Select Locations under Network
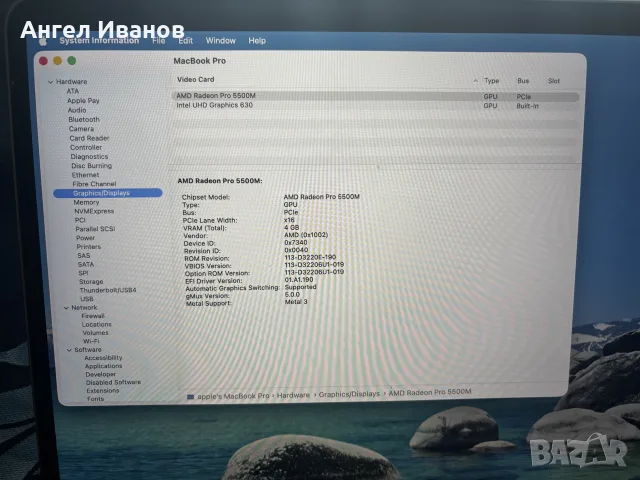 click(x=96, y=324)
